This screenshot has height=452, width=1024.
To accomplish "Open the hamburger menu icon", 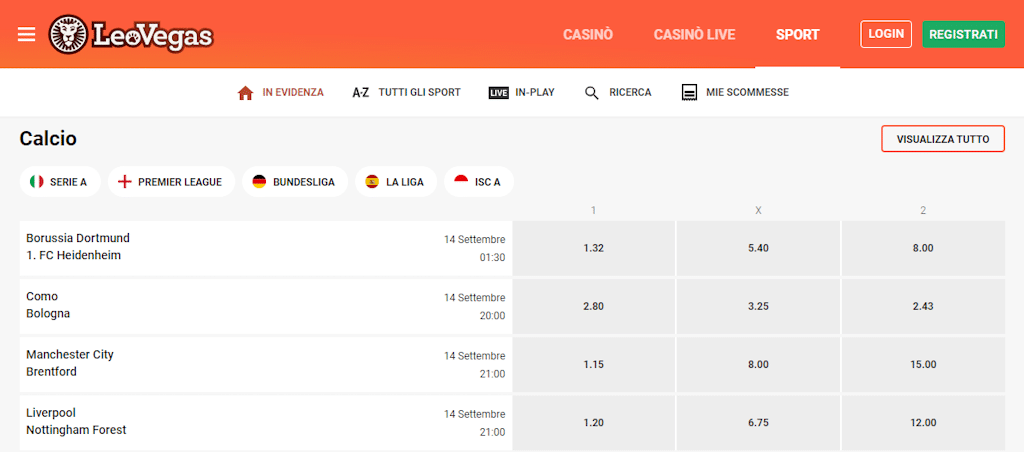I will coord(27,34).
